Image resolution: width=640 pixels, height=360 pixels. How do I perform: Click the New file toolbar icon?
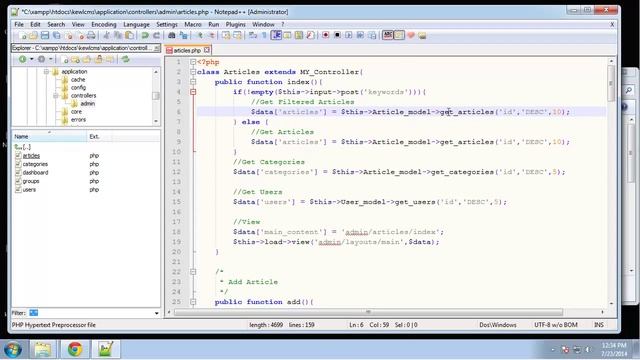22,36
